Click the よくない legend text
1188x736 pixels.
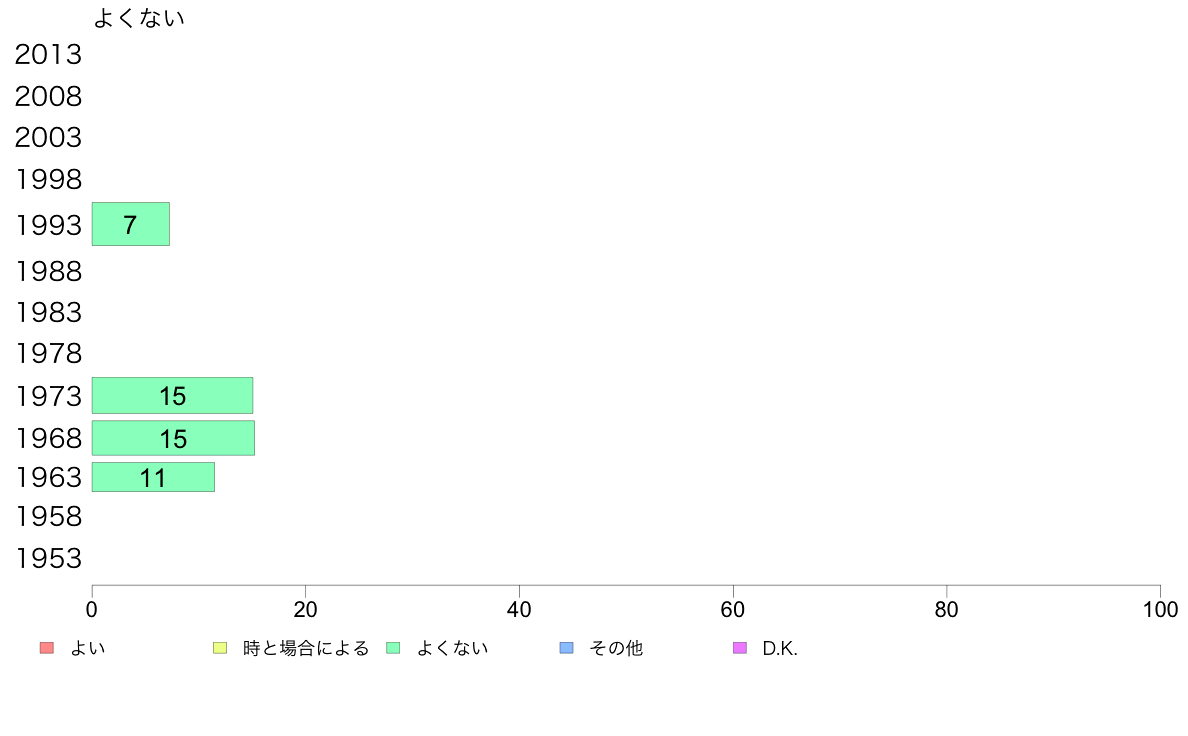pyautogui.click(x=452, y=648)
